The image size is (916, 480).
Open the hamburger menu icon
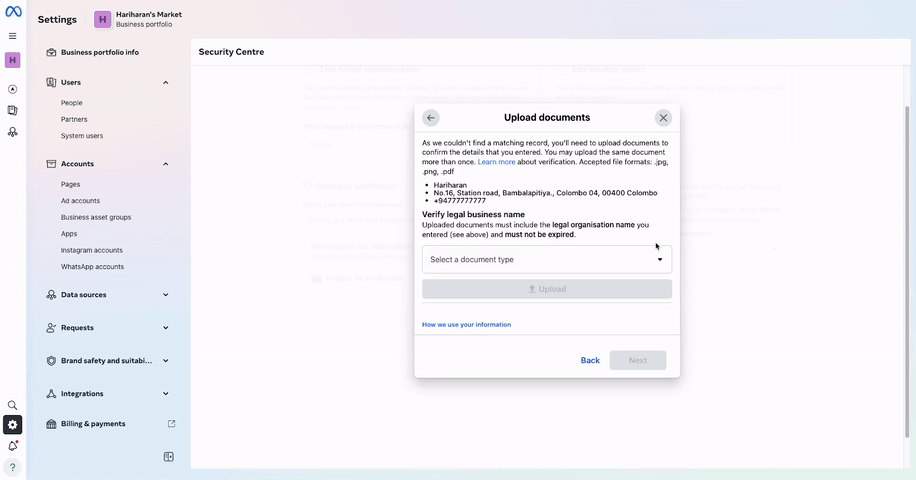coord(12,36)
